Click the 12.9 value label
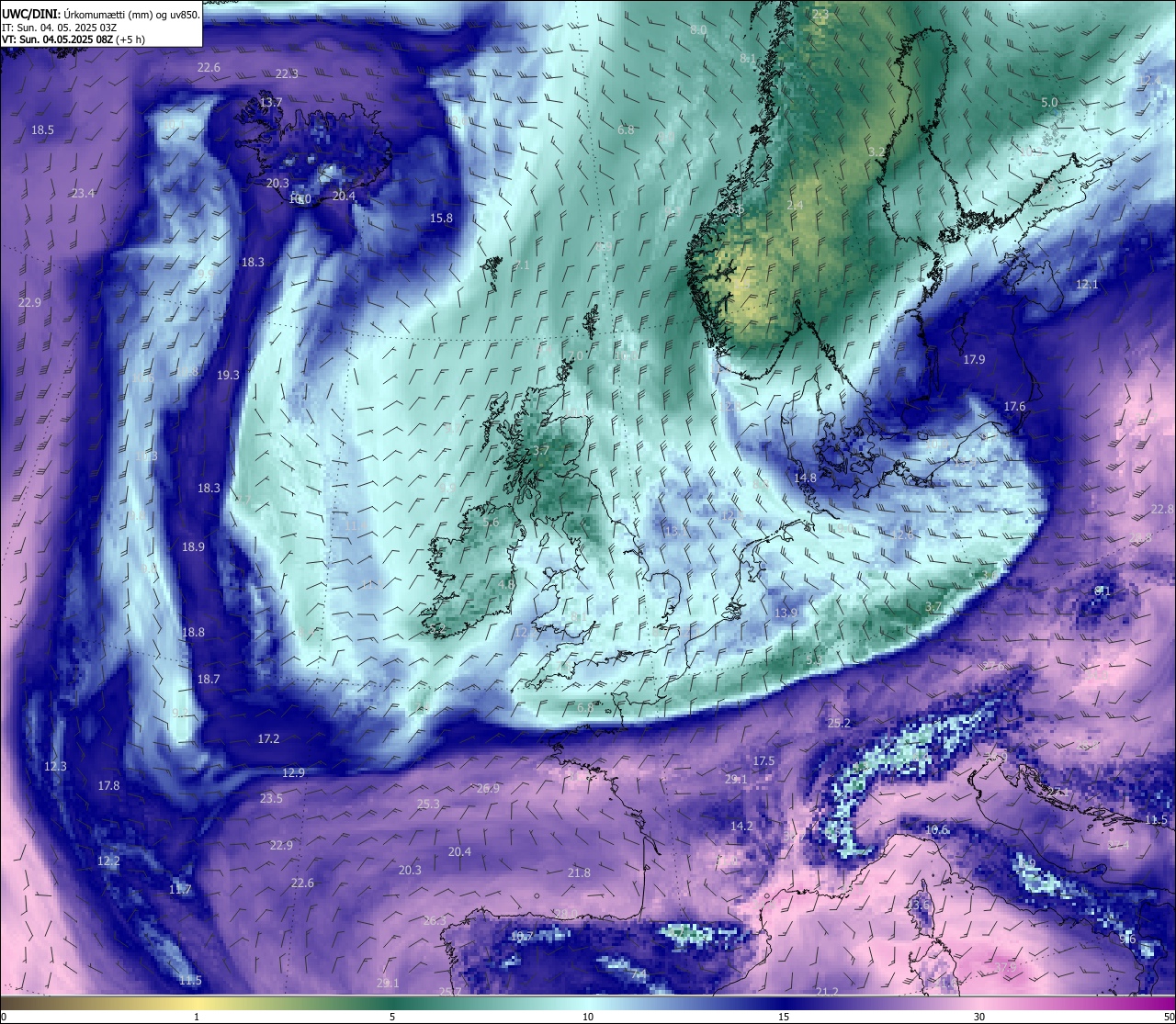Image resolution: width=1176 pixels, height=1024 pixels. [x=293, y=773]
